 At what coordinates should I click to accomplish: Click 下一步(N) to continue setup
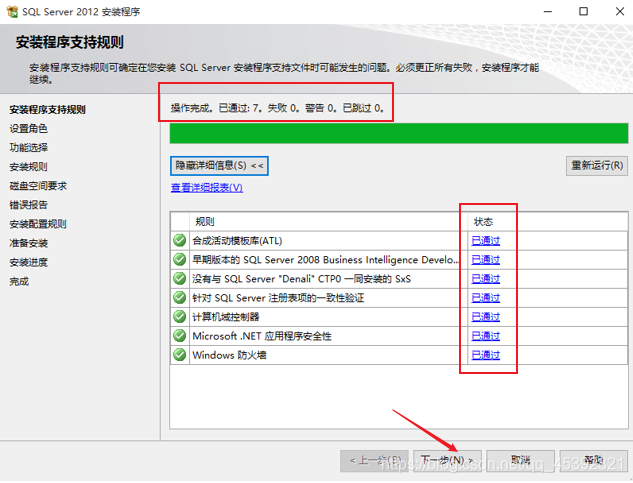[x=448, y=460]
